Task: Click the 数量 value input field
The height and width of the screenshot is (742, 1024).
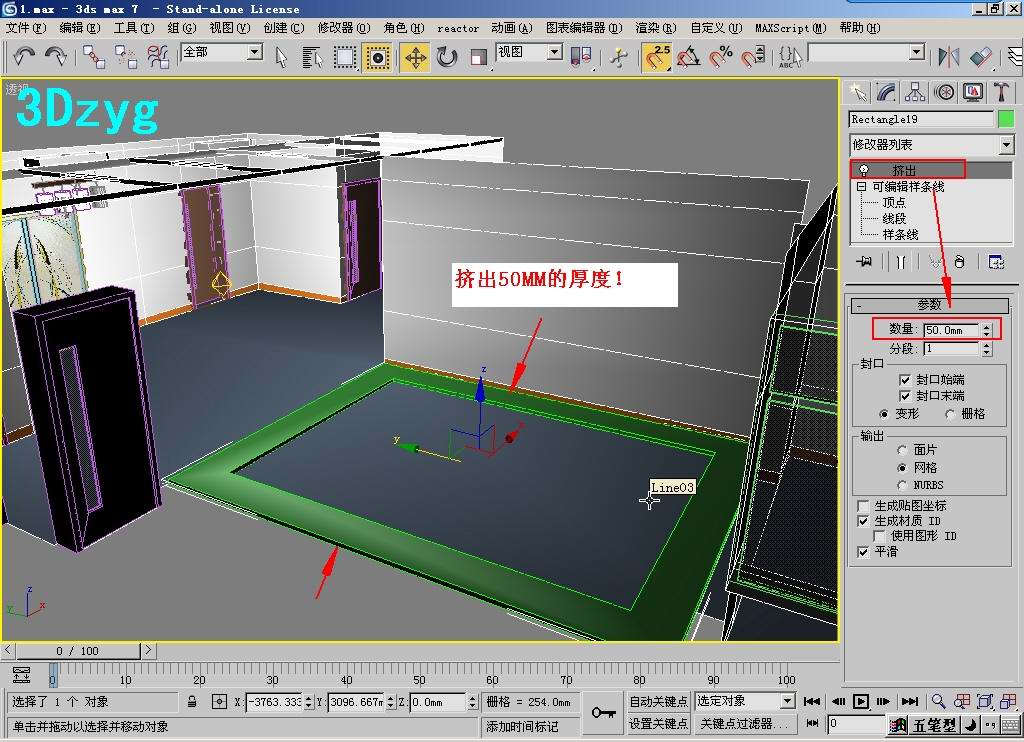Action: pyautogui.click(x=950, y=330)
